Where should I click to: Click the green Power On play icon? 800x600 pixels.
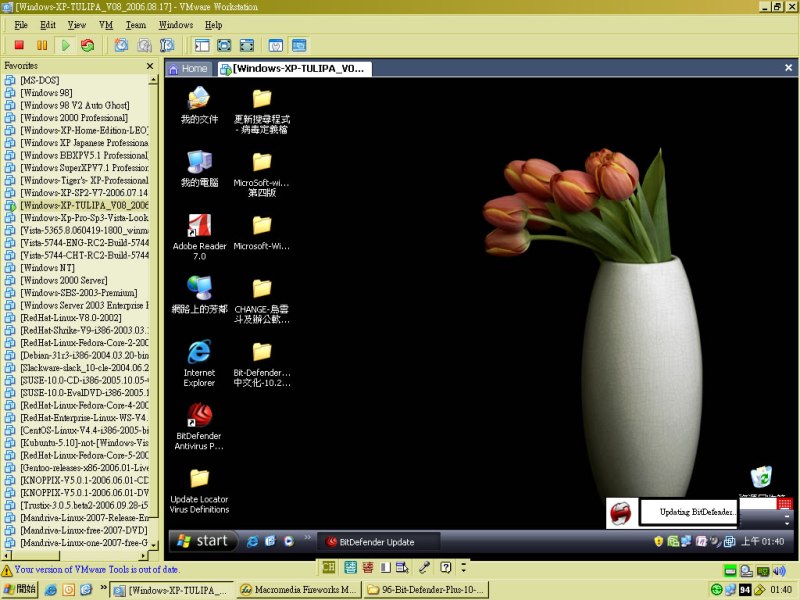click(65, 45)
